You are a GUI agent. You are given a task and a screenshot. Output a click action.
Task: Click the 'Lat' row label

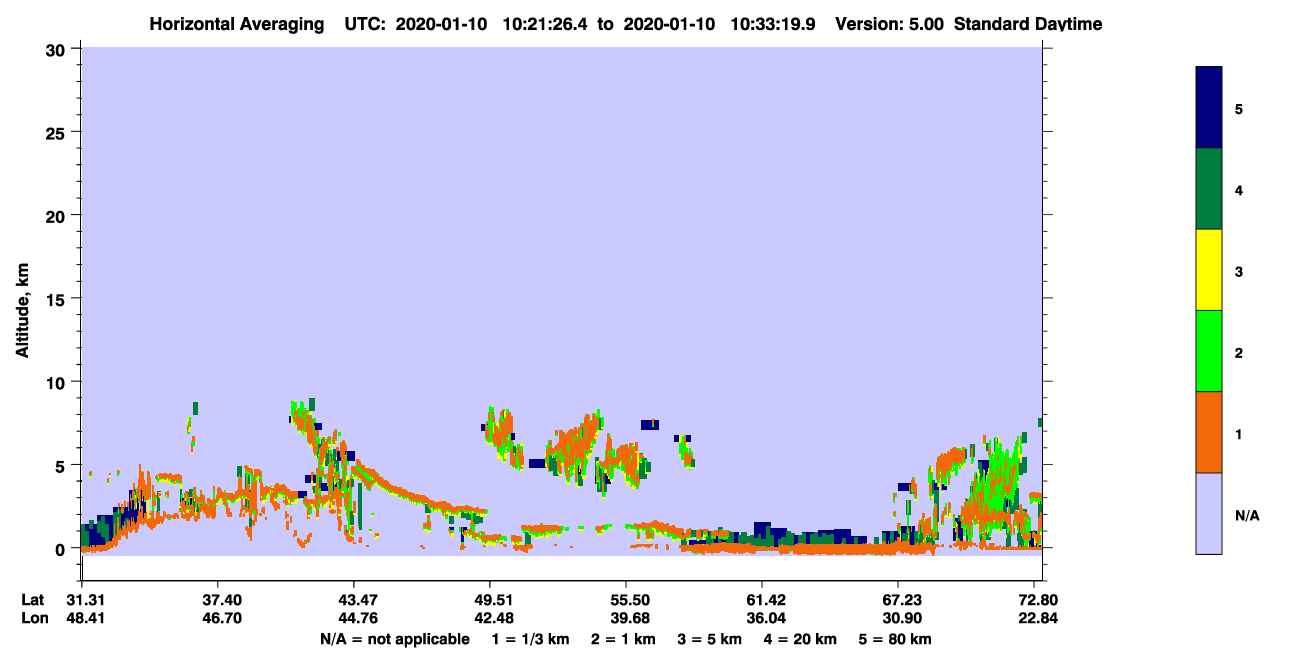[x=33, y=599]
